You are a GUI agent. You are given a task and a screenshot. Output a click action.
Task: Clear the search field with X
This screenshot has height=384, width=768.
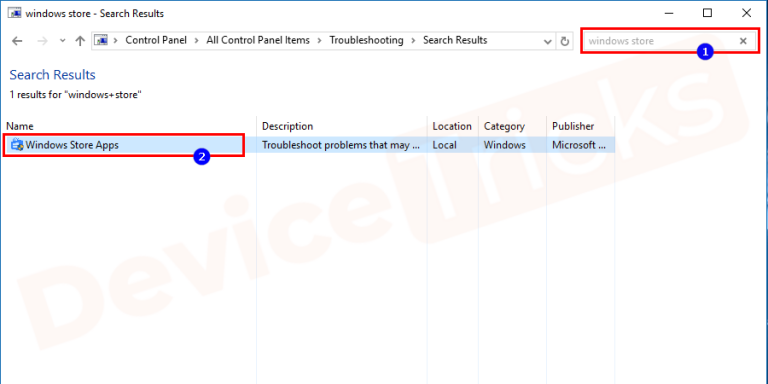[743, 41]
